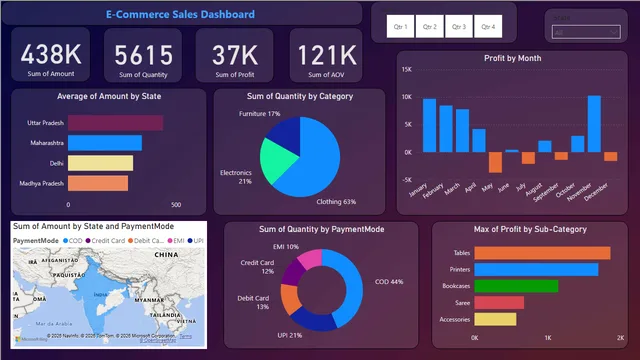This screenshot has width=640, height=360.
Task: Select the negative May profit column
Action: pos(496,162)
